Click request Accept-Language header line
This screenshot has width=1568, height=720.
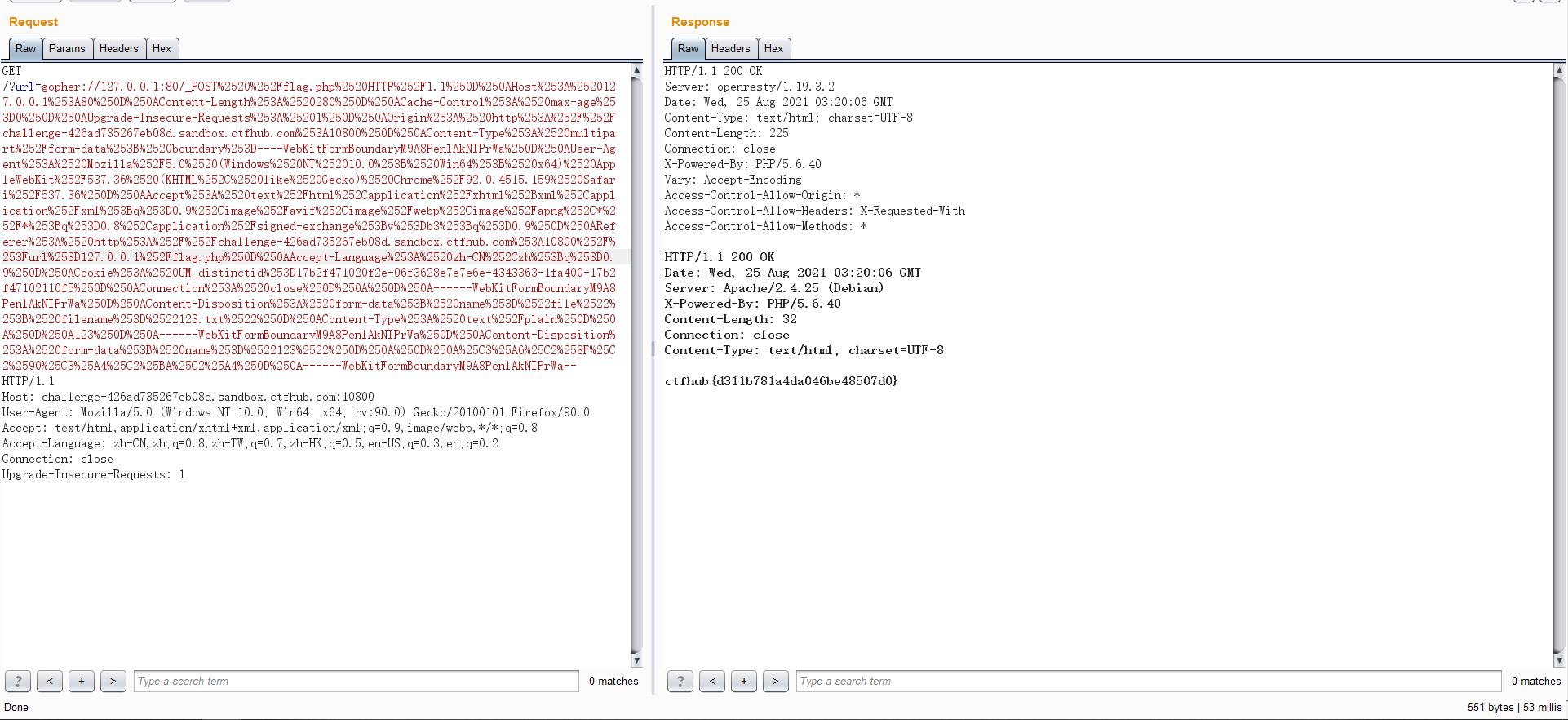[x=250, y=443]
